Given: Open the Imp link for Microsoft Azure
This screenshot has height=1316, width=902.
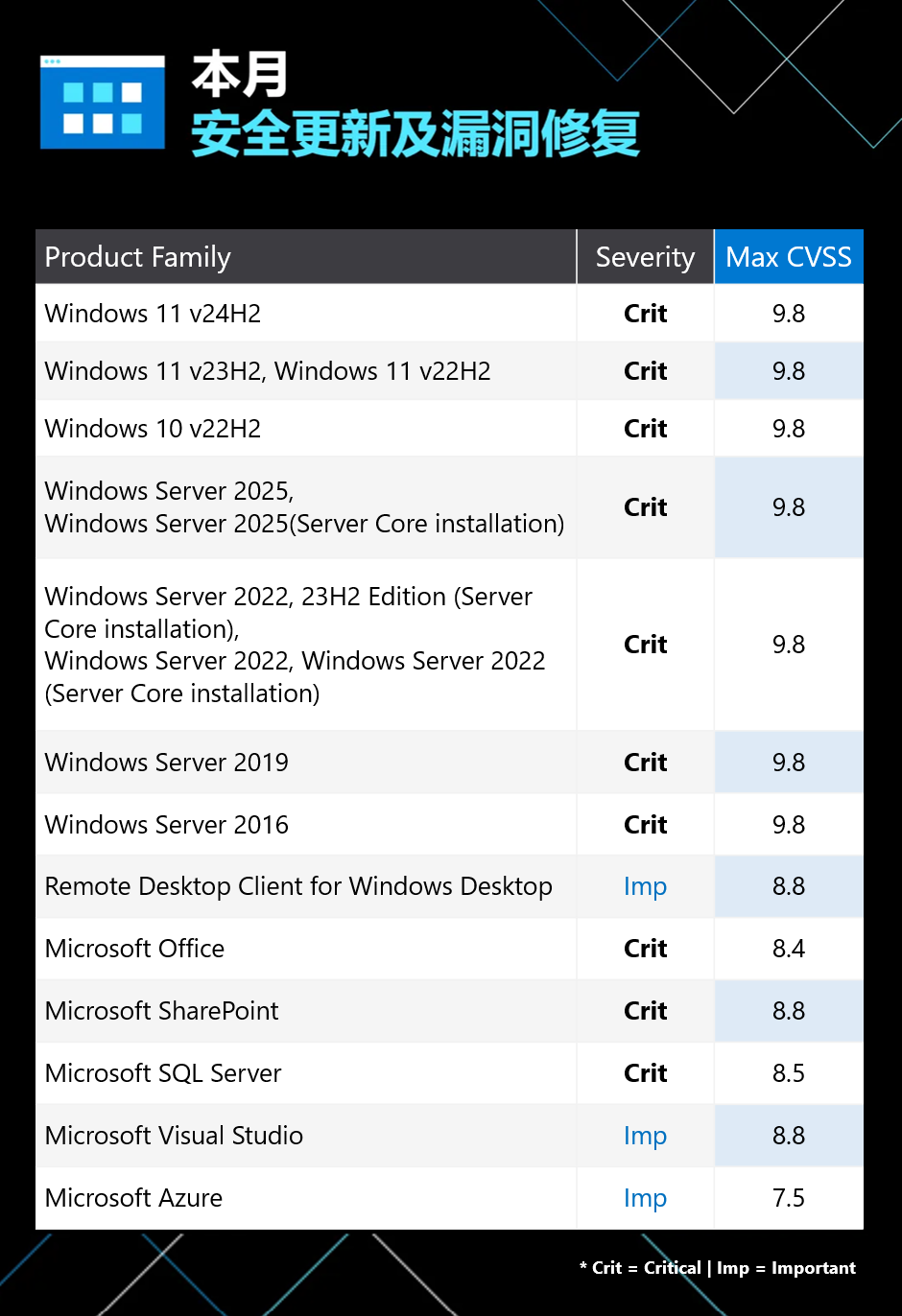Looking at the screenshot, I should click(x=645, y=1199).
